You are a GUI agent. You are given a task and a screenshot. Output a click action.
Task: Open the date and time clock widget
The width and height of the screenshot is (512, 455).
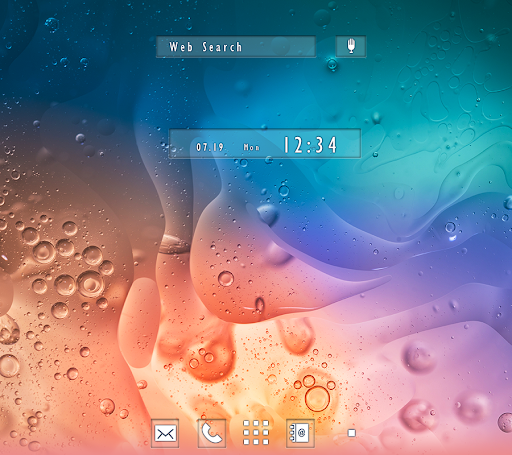pyautogui.click(x=265, y=143)
